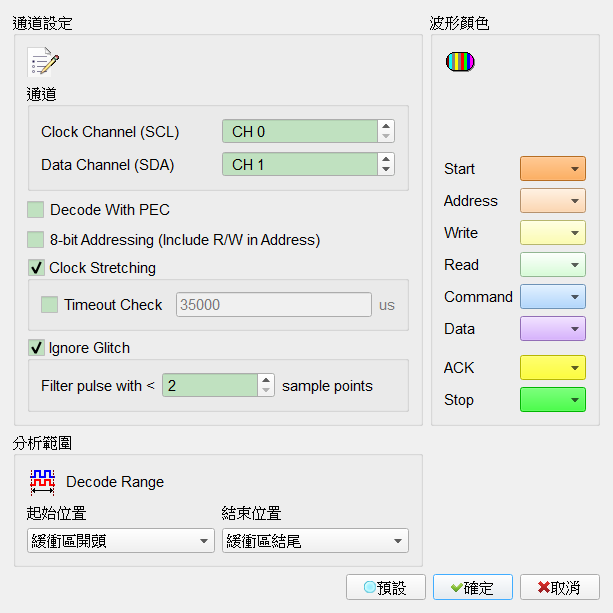Click the Data Channel (SDA) label
The image size is (613, 613).
tap(108, 165)
